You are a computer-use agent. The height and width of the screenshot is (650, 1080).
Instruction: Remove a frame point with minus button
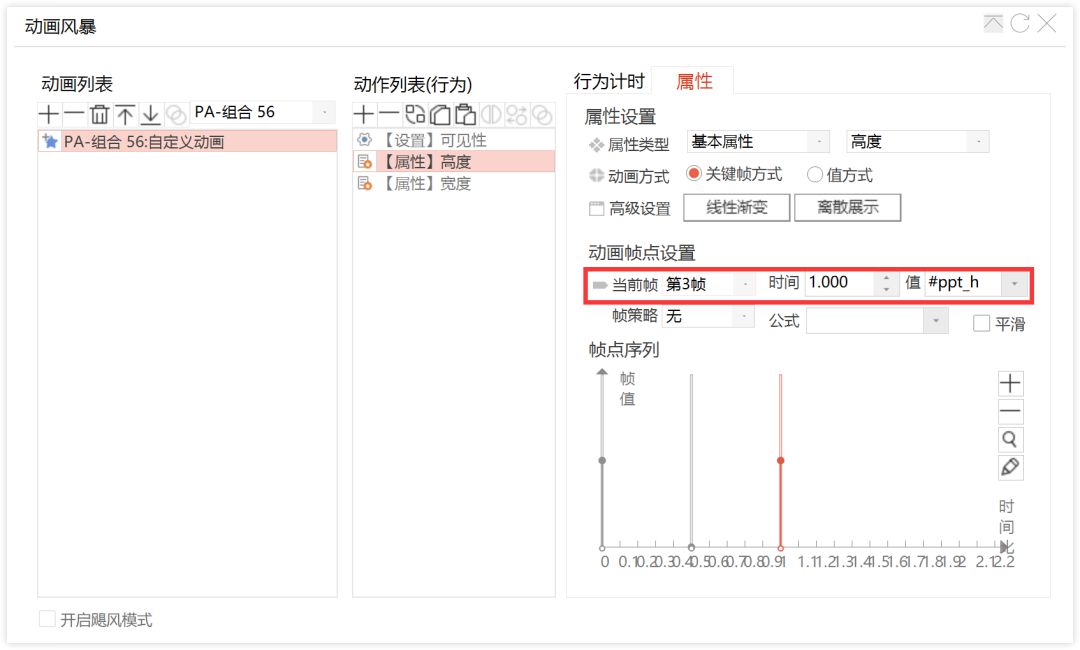pos(1010,412)
